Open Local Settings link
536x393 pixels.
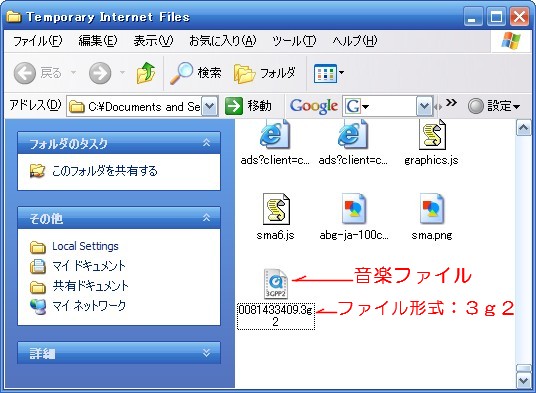85,246
